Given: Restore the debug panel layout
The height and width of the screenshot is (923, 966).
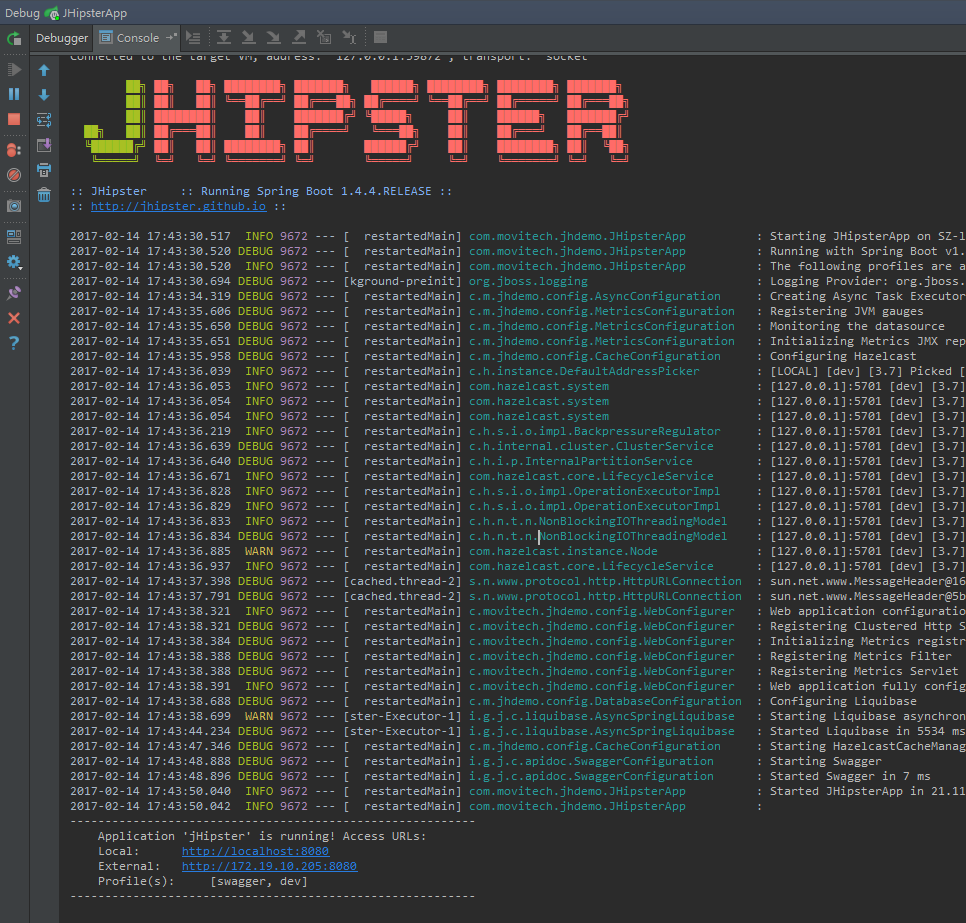Looking at the screenshot, I should point(14,237).
